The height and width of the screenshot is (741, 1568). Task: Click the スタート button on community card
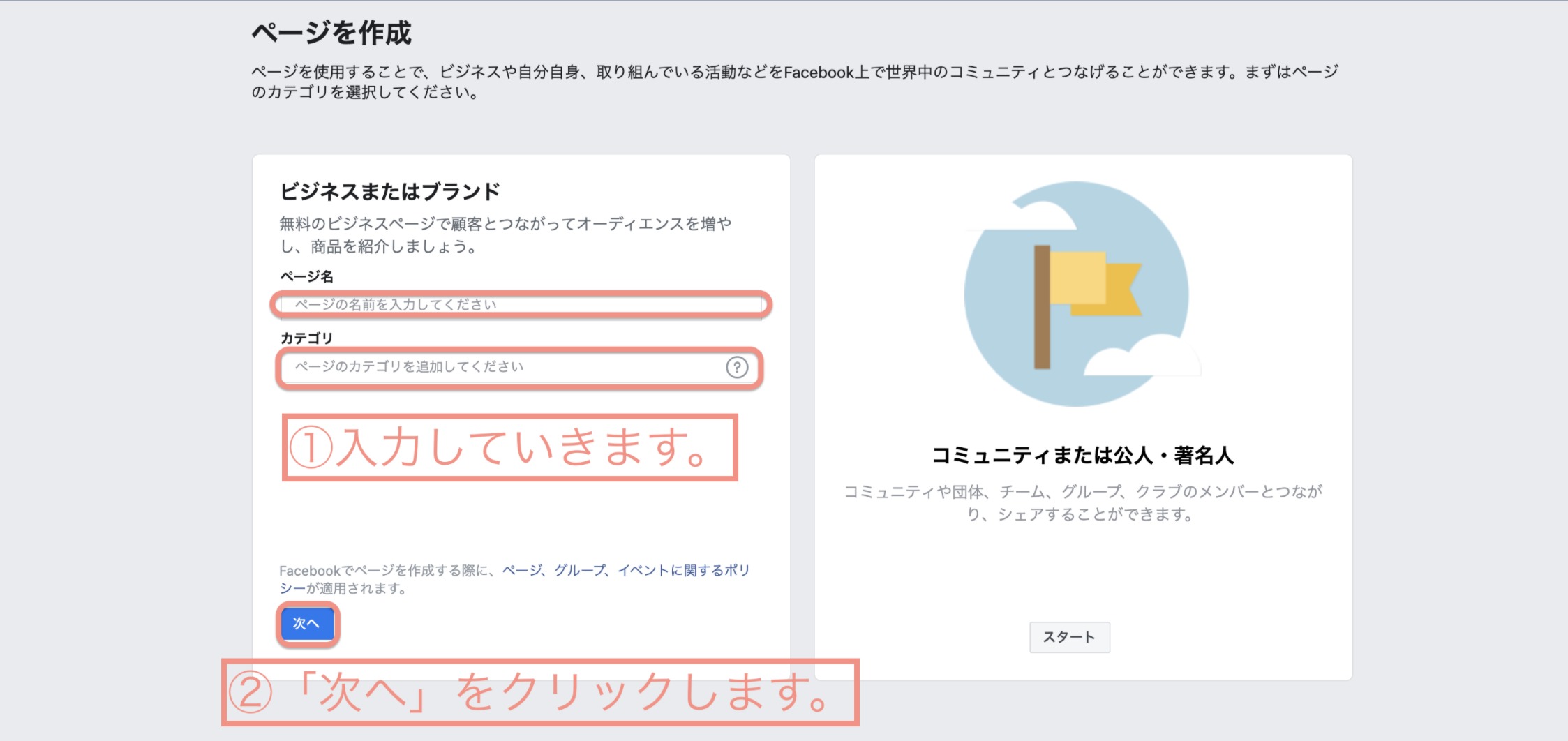click(x=1069, y=637)
